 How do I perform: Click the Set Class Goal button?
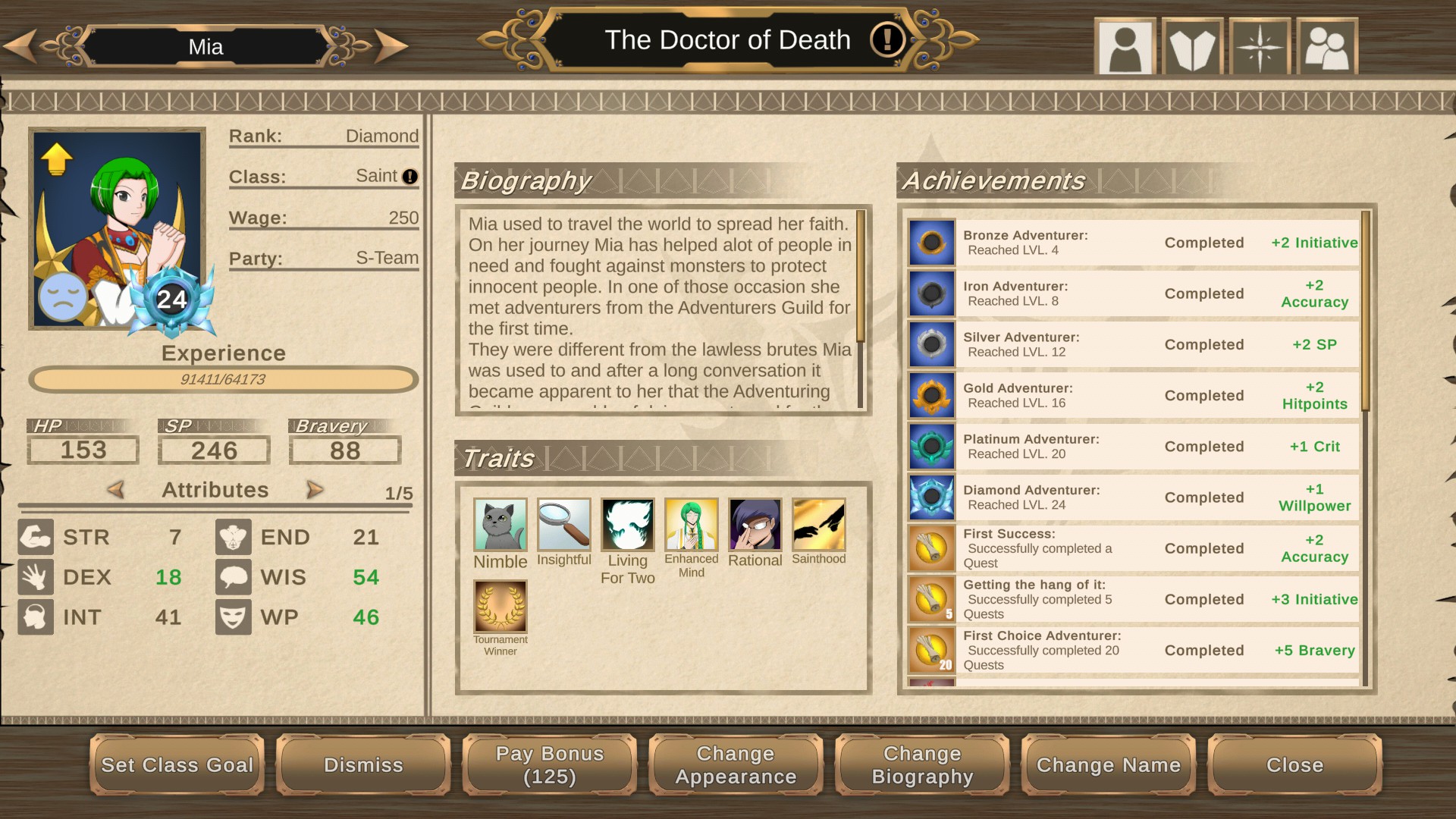[x=177, y=765]
